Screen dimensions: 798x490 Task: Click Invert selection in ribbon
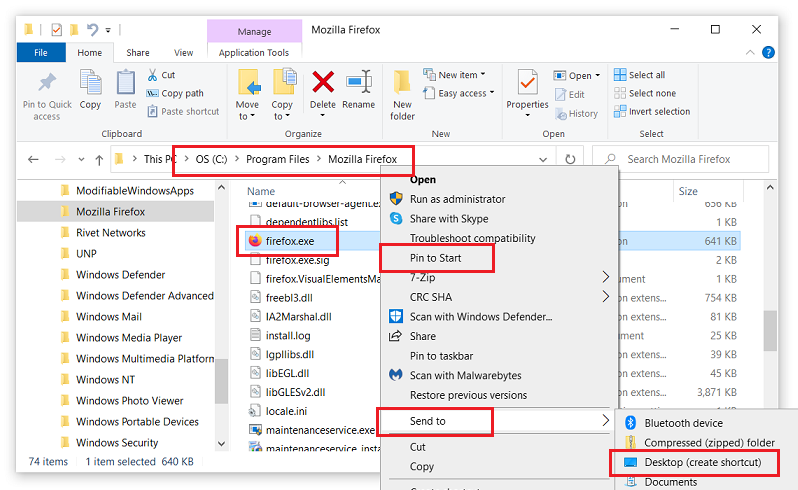coord(652,111)
